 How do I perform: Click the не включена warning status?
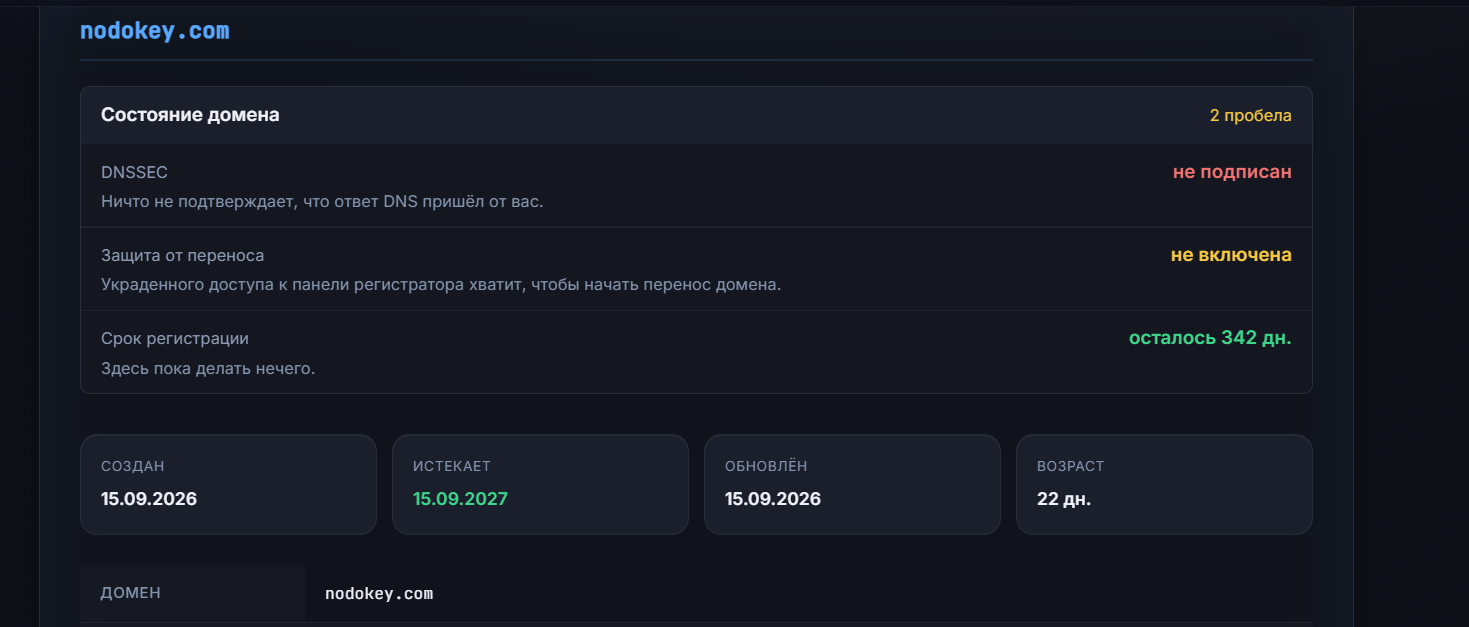point(1231,255)
